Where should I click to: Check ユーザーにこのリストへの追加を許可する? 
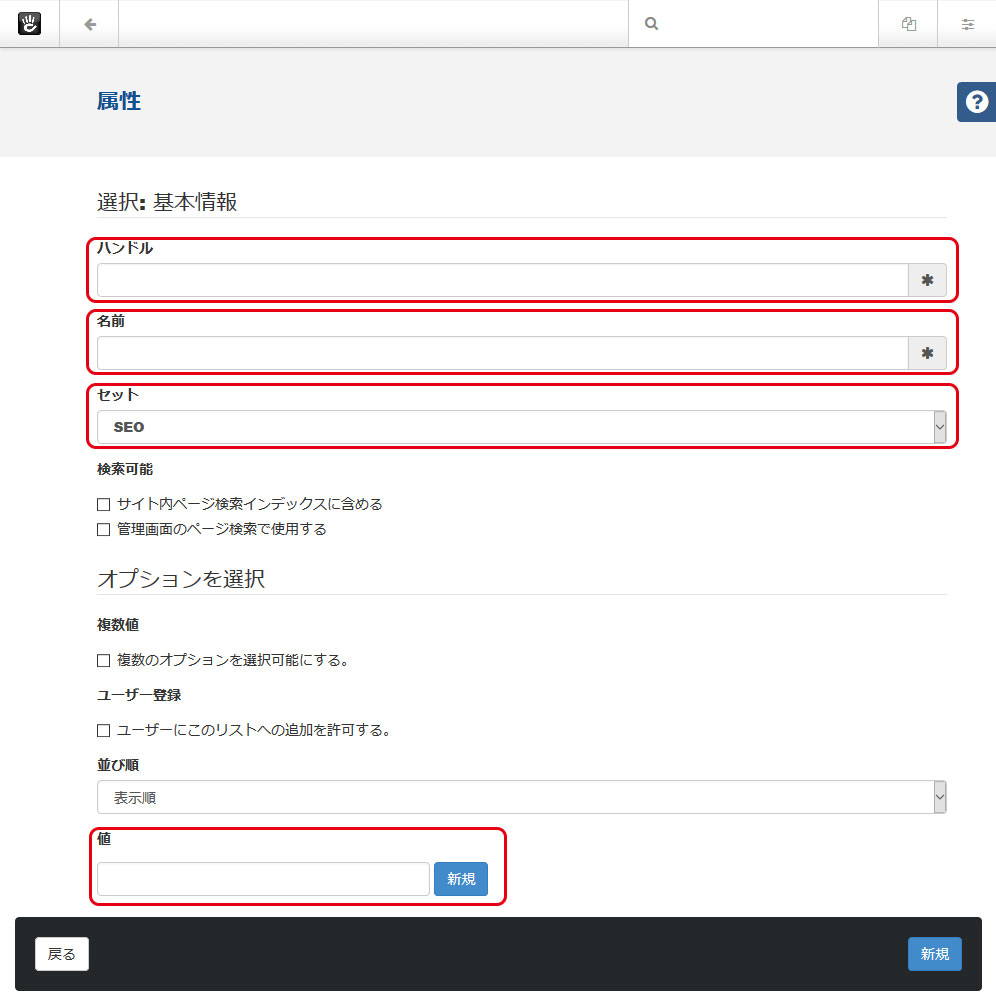coord(103,730)
